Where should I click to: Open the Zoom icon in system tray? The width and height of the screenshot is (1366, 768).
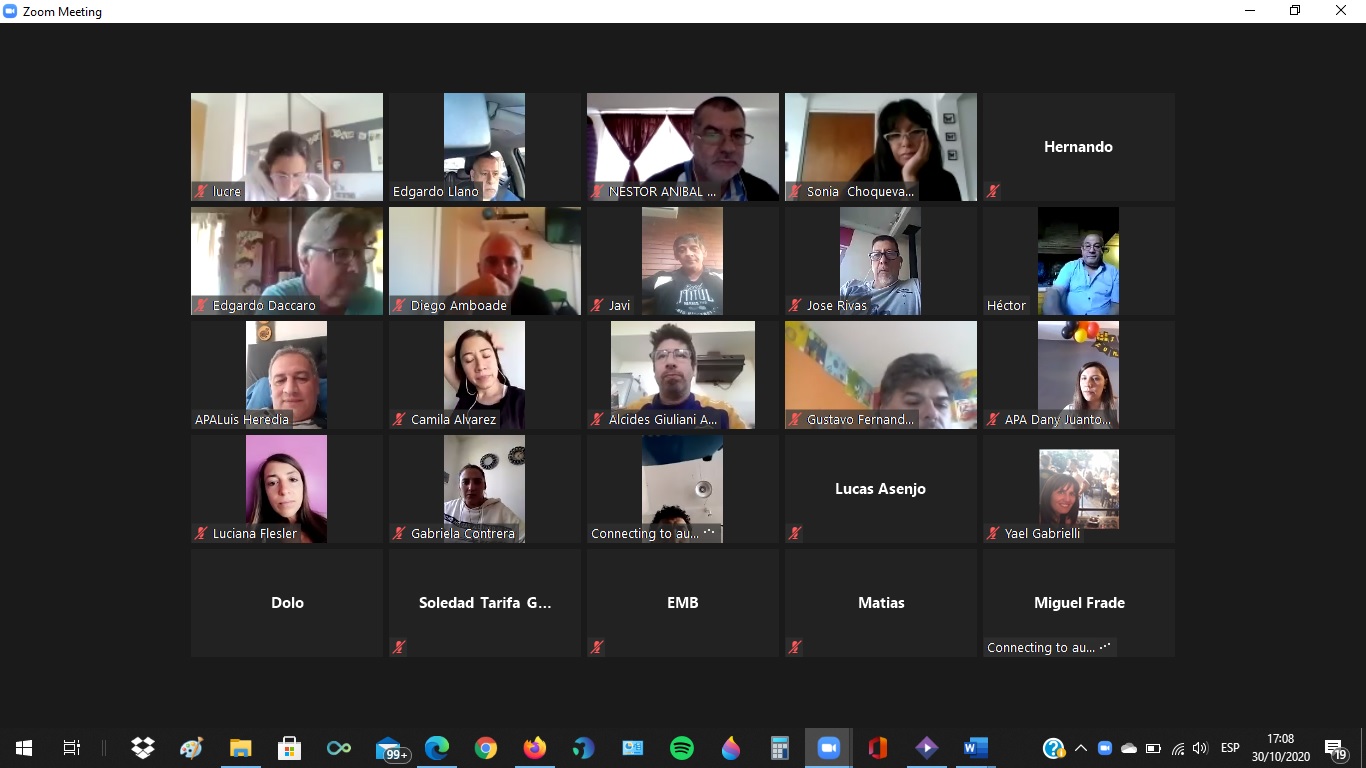(x=1105, y=748)
